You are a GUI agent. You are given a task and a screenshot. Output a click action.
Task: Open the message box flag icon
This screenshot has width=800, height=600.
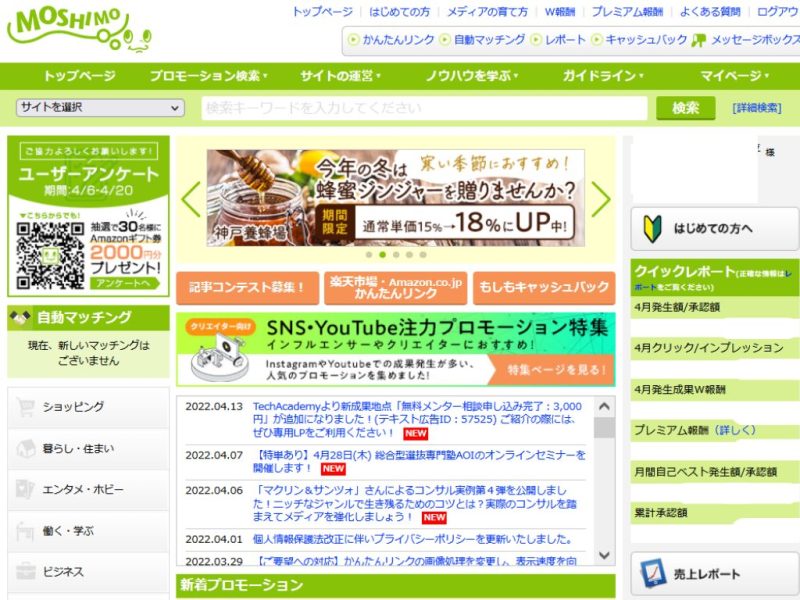coord(698,40)
